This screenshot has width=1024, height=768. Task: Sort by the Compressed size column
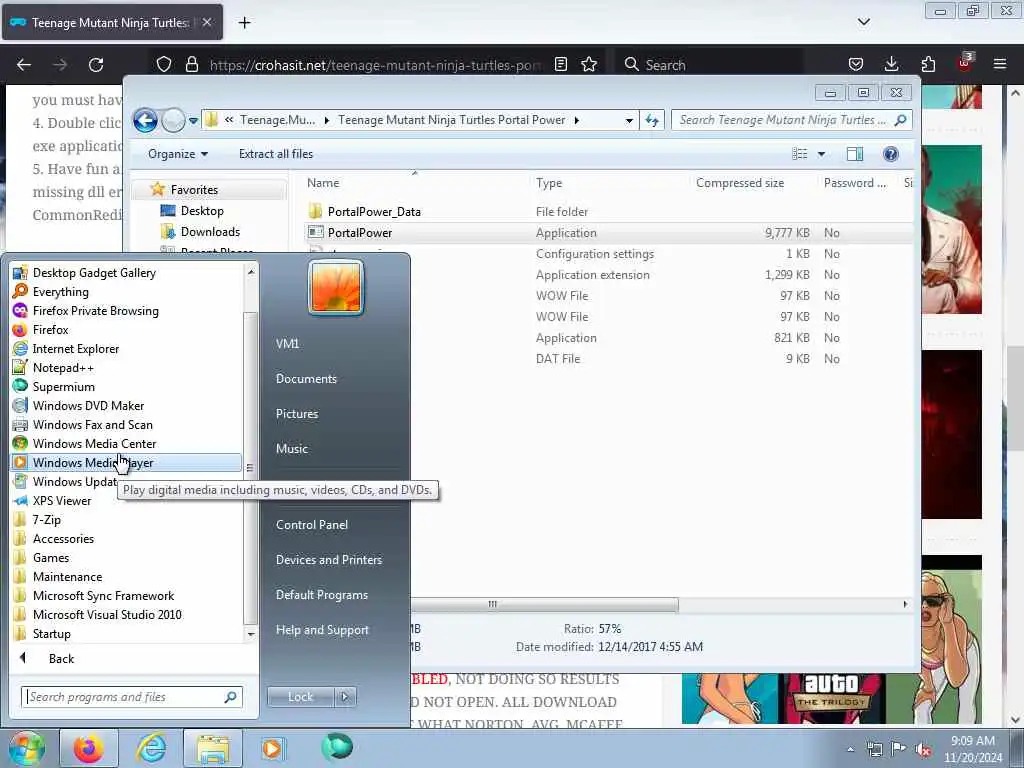click(740, 183)
